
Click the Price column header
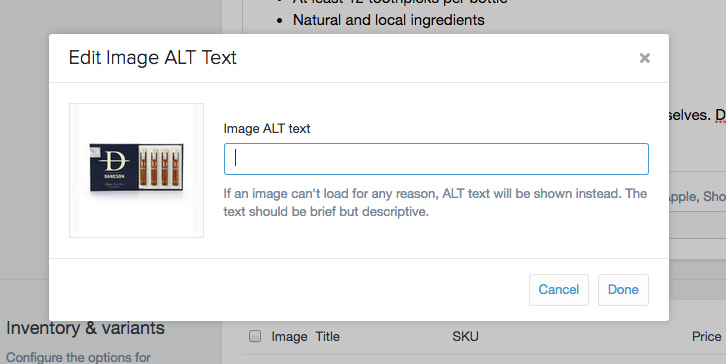(x=707, y=337)
